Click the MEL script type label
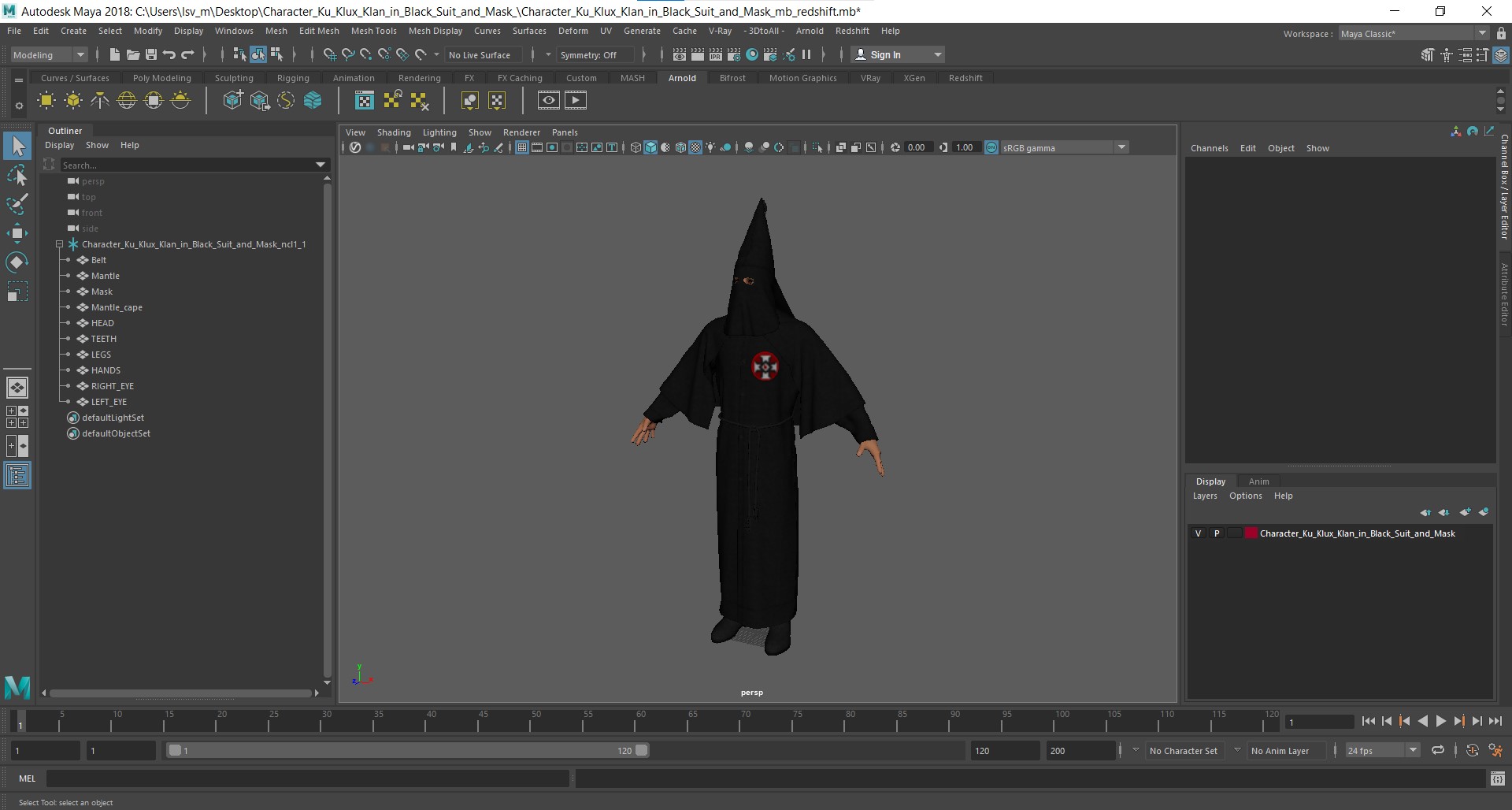This screenshot has width=1512, height=810. pyautogui.click(x=28, y=778)
